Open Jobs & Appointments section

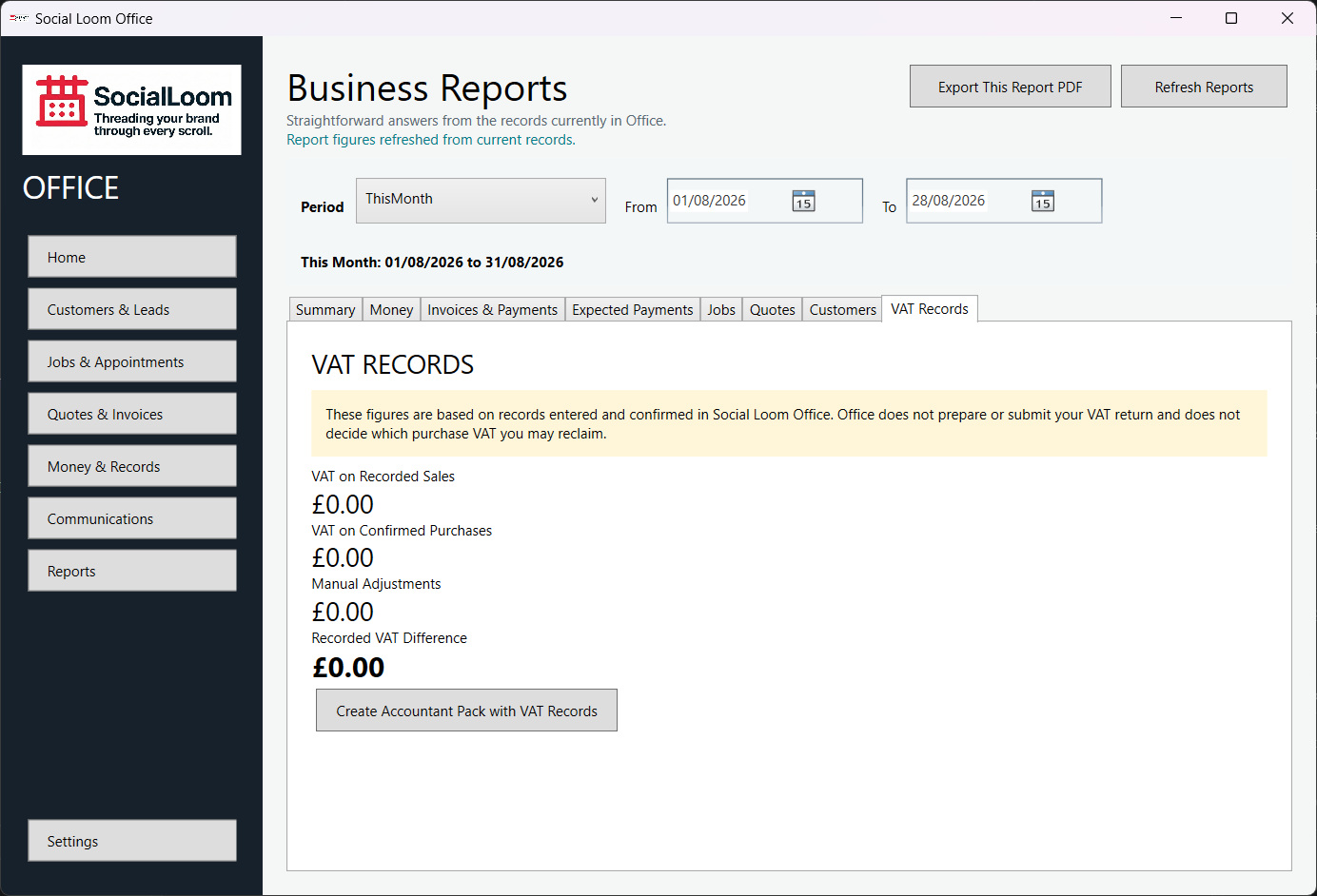point(132,361)
